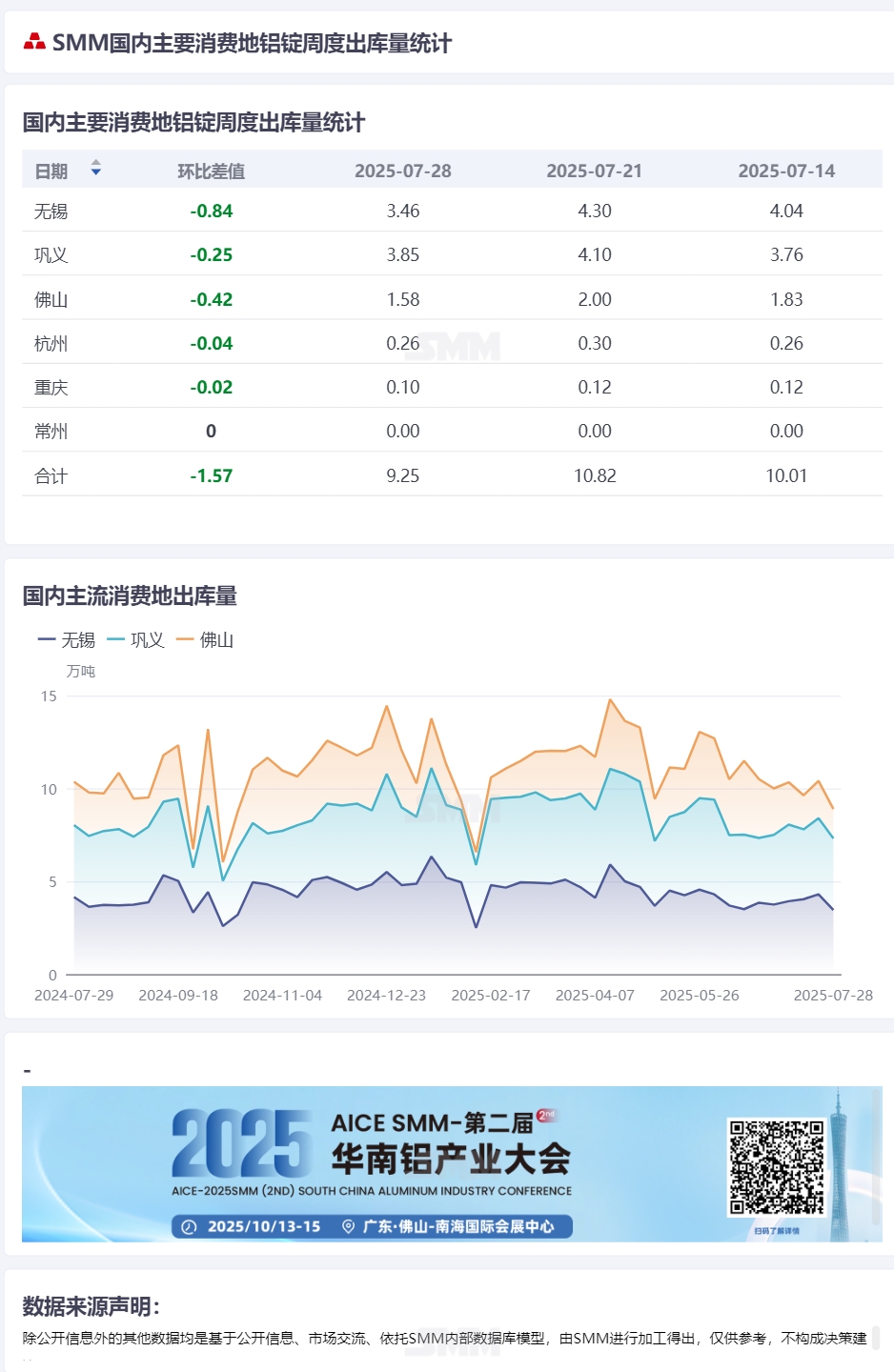Click the QR code on the conference banner
Viewport: 894px width, 1372px height.
pyautogui.click(x=777, y=1167)
